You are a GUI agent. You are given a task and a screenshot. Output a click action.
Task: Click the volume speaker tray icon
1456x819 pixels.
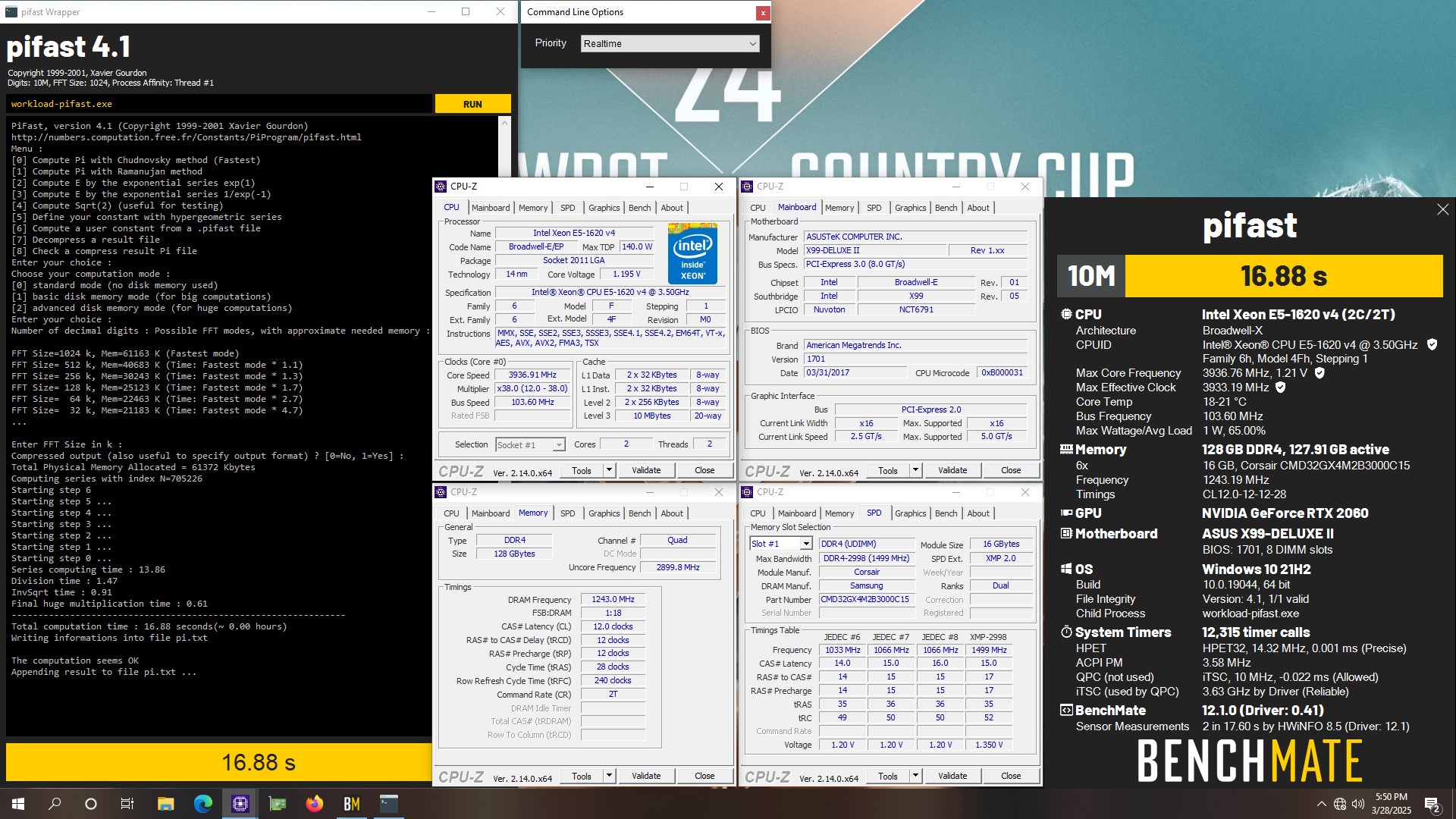click(x=1358, y=804)
